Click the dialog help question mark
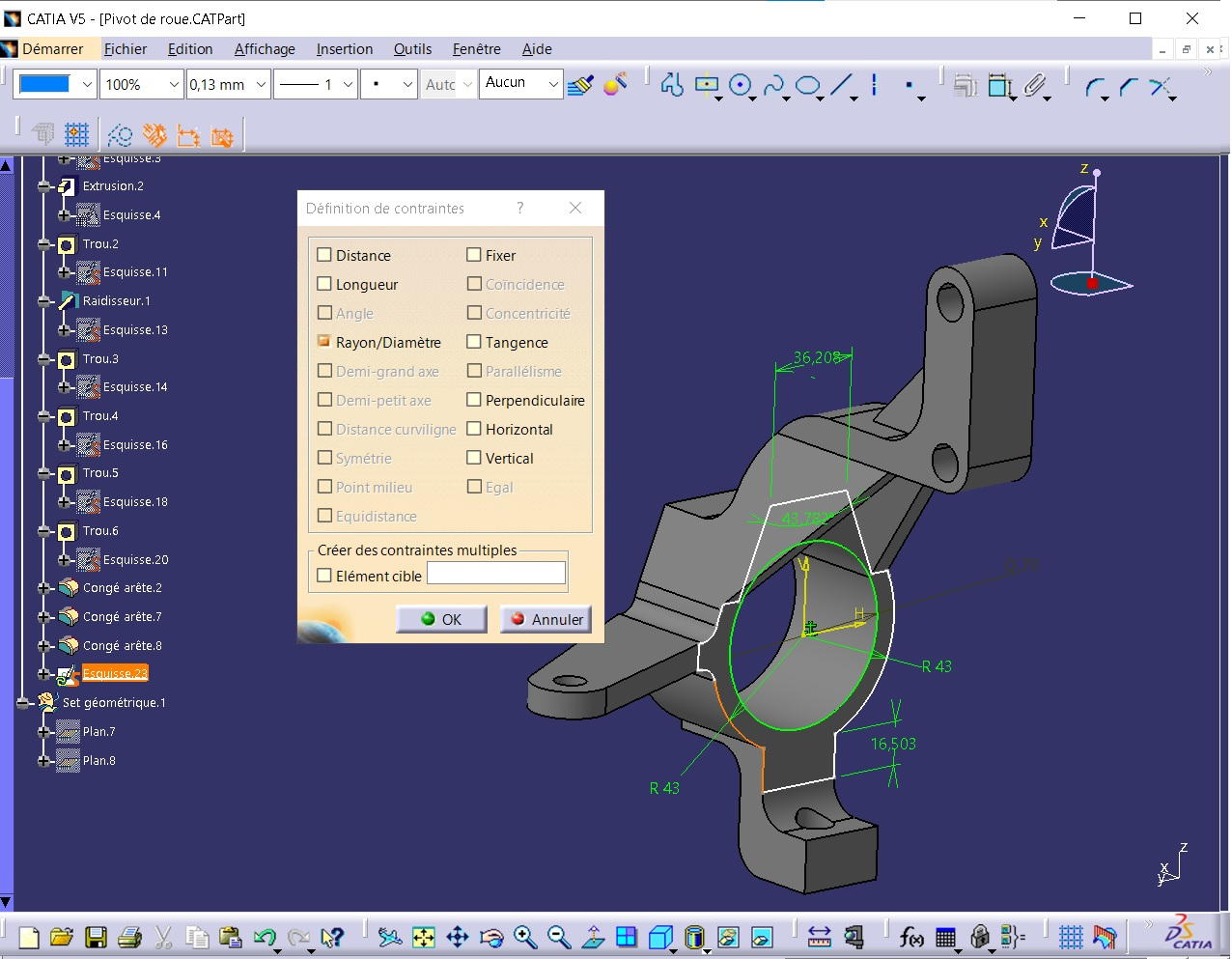 point(520,208)
